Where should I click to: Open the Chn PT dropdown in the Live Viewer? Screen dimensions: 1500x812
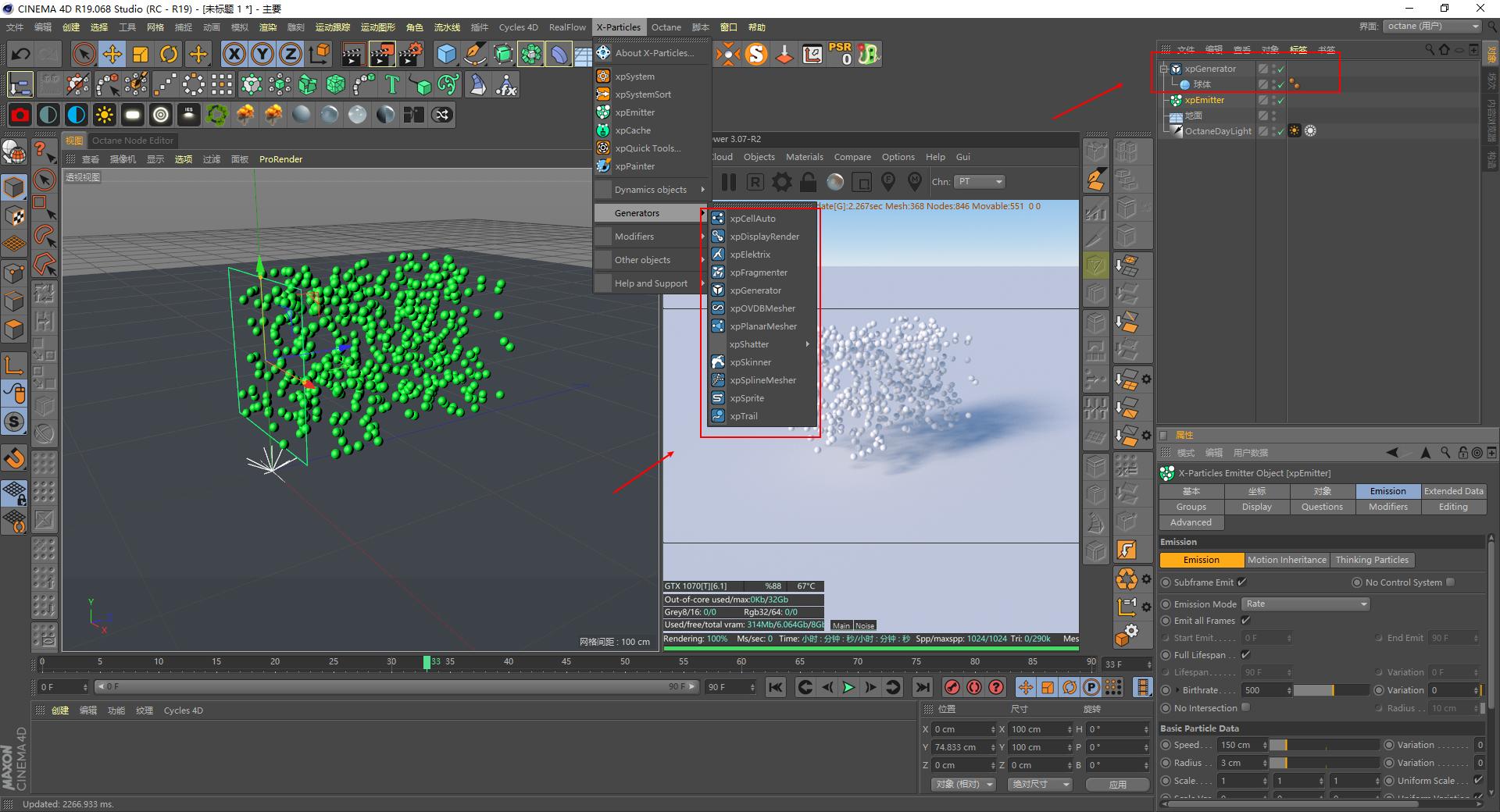979,181
